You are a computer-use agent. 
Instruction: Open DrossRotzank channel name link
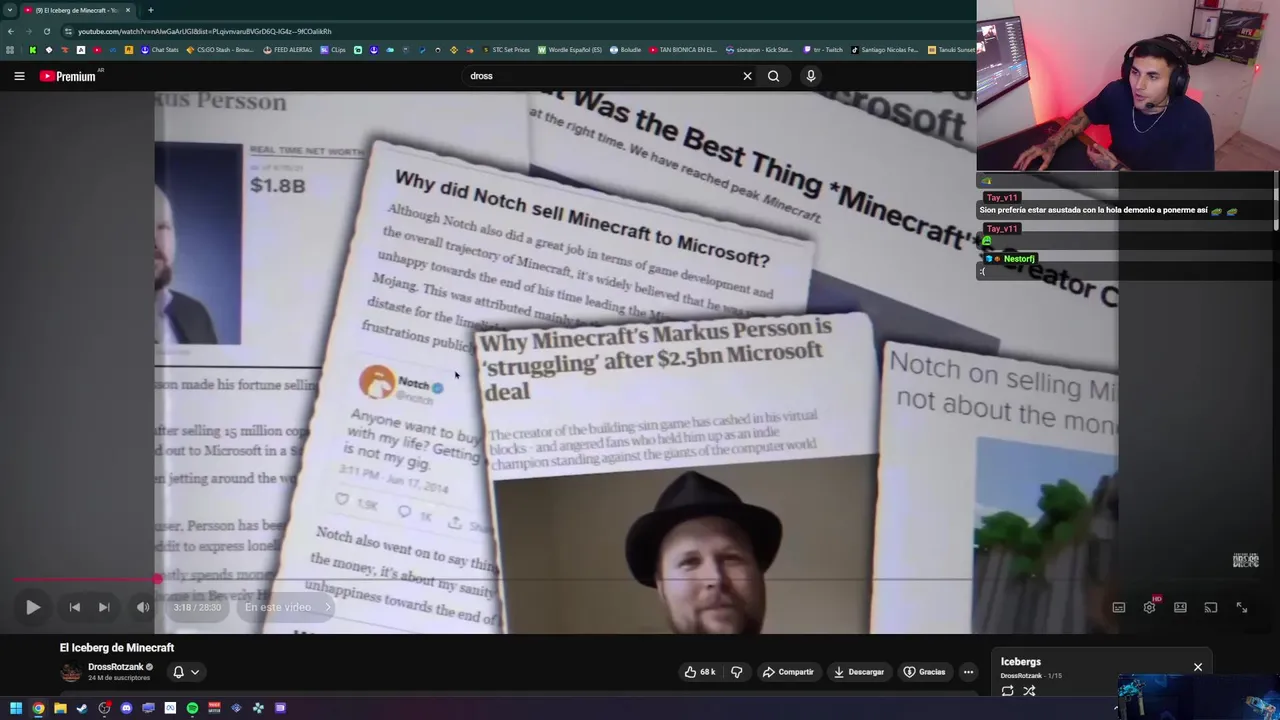[x=115, y=667]
